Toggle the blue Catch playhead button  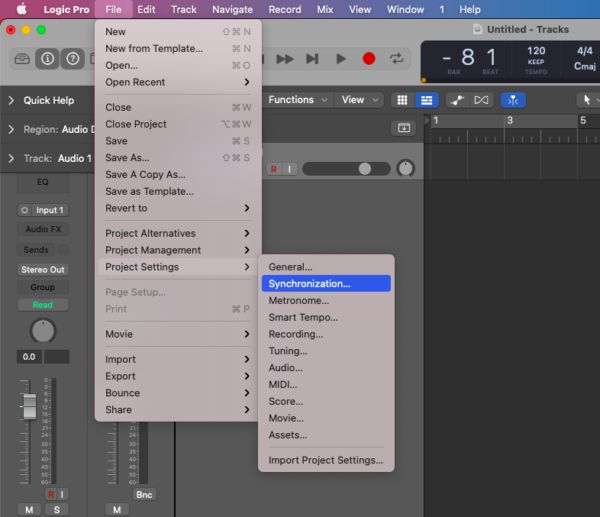pyautogui.click(x=514, y=100)
